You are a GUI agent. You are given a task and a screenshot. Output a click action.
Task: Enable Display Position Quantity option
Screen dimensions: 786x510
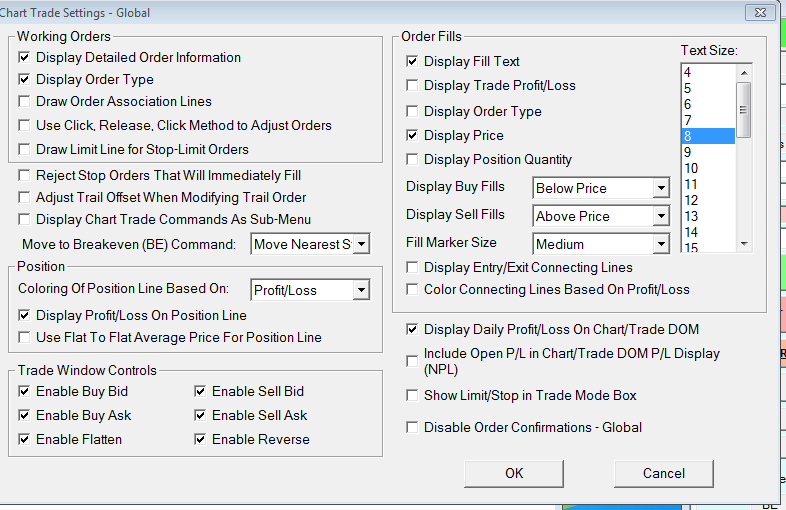(412, 160)
